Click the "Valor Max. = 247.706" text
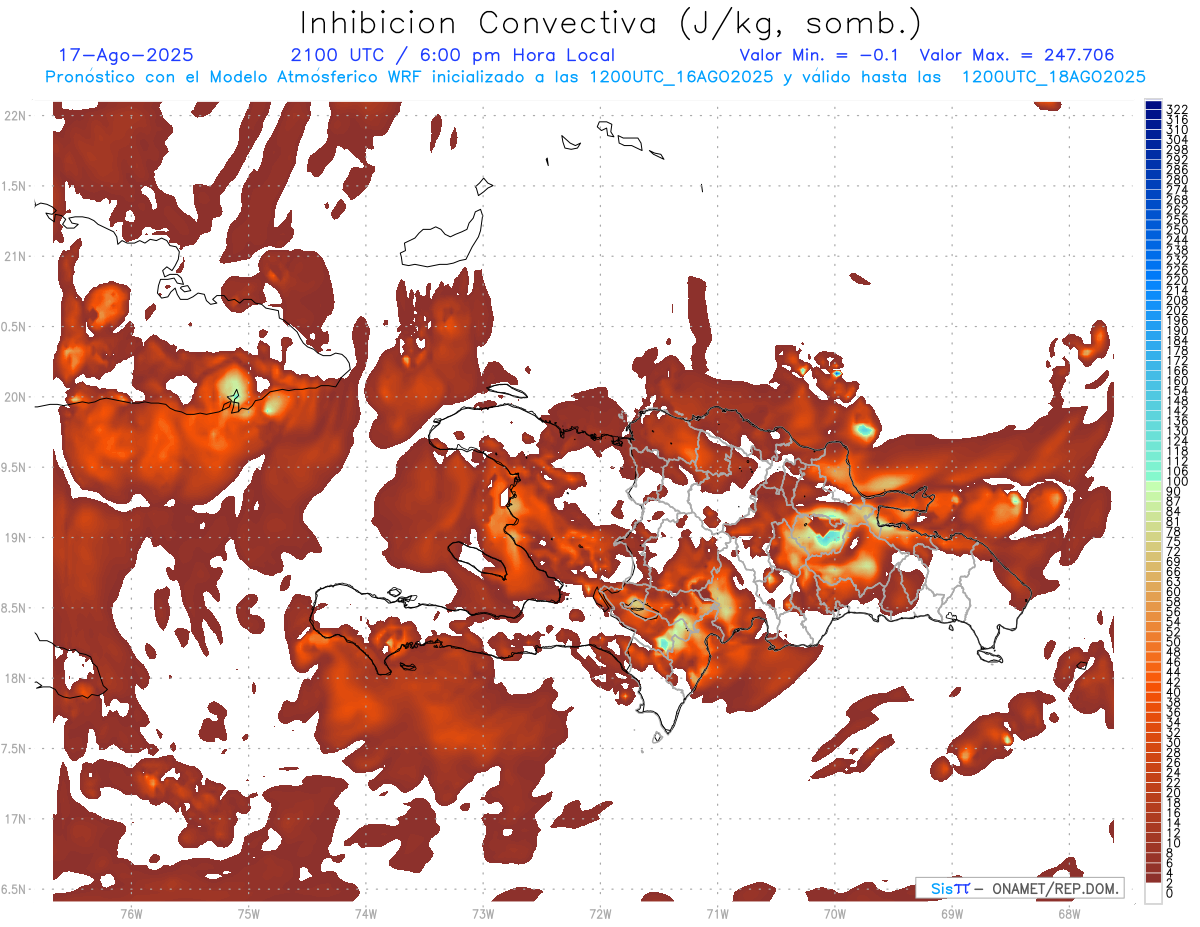1200x927 pixels. [1017, 55]
